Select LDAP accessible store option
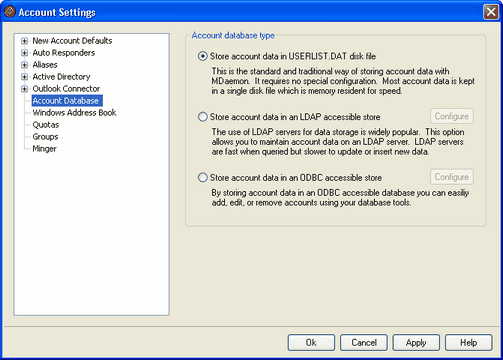Viewport: 503px width, 360px height. [x=202, y=117]
